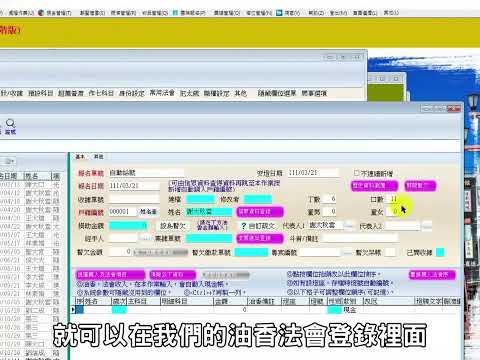Switch to the 基本 tab
The width and height of the screenshot is (480, 360).
click(x=80, y=157)
